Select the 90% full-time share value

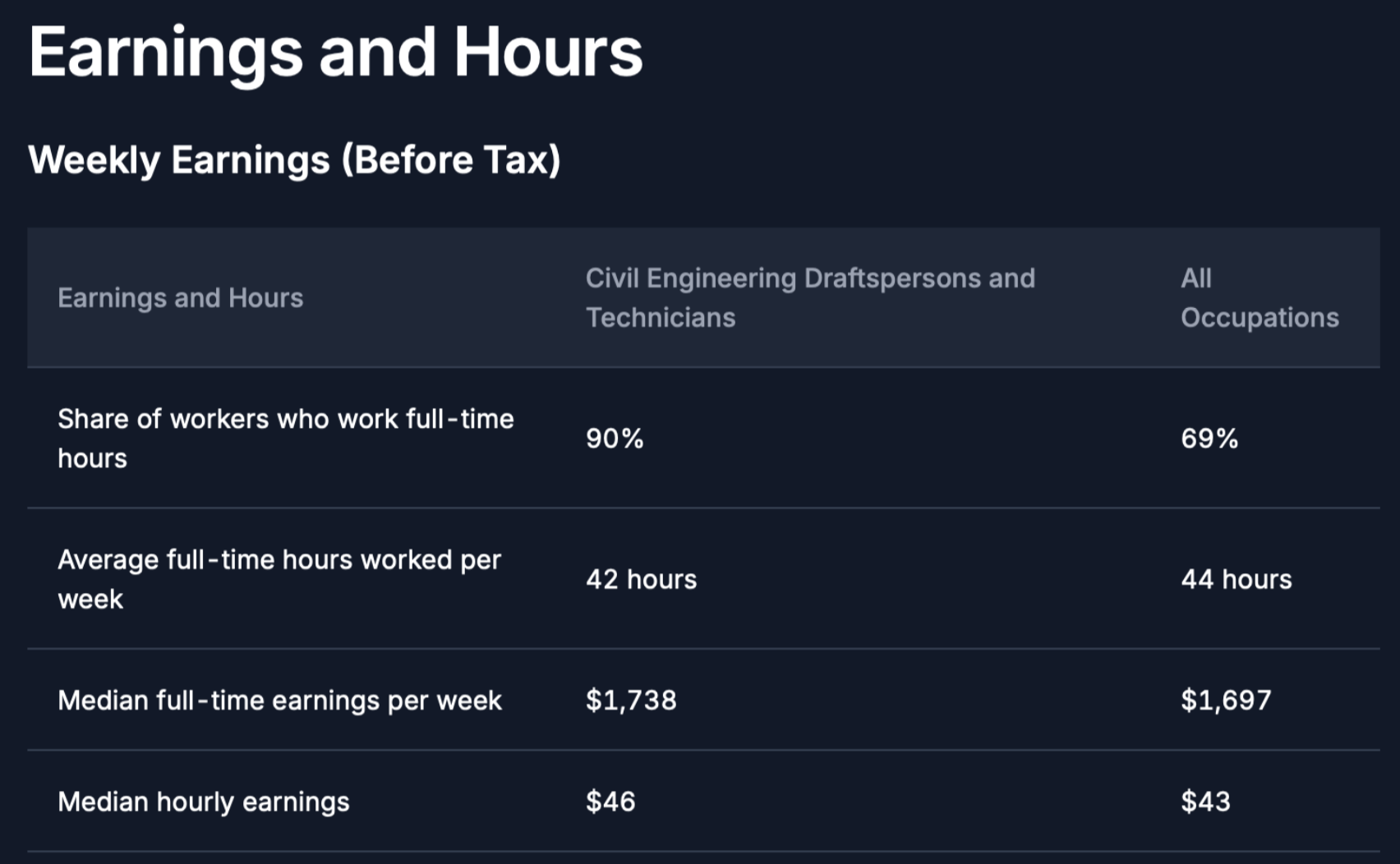point(615,439)
